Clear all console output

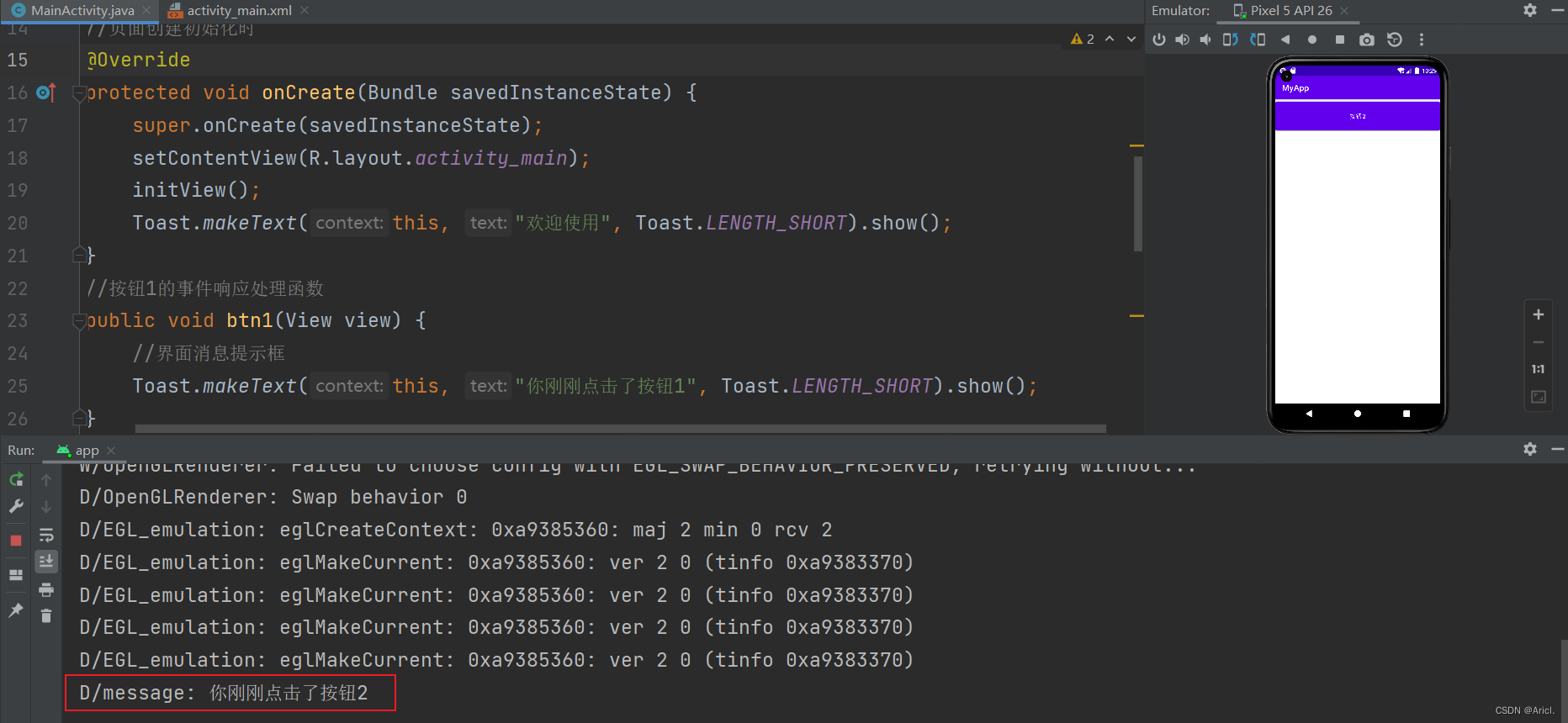(x=46, y=616)
